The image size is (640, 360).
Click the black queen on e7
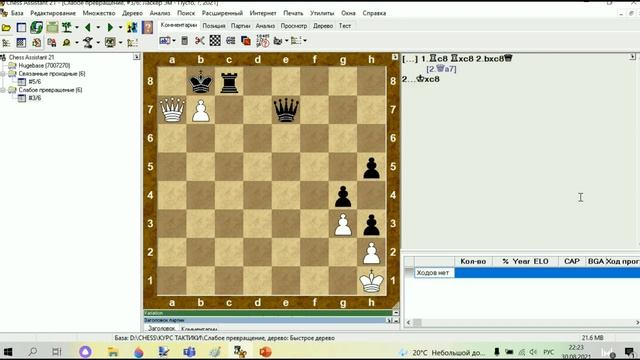pos(286,110)
